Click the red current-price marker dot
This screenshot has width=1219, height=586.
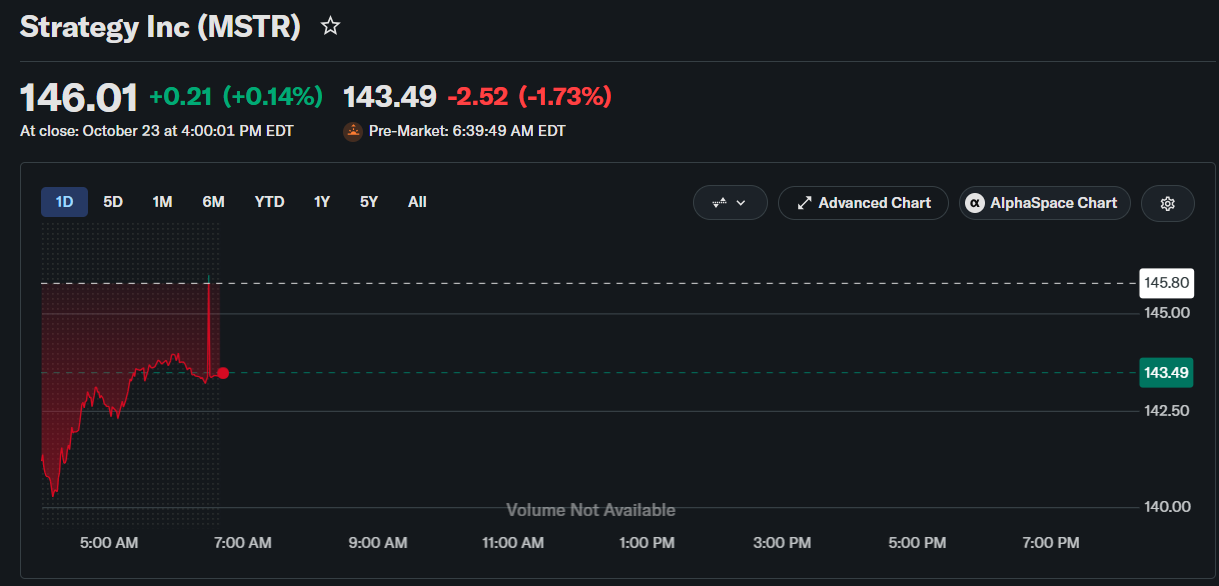pyautogui.click(x=223, y=373)
